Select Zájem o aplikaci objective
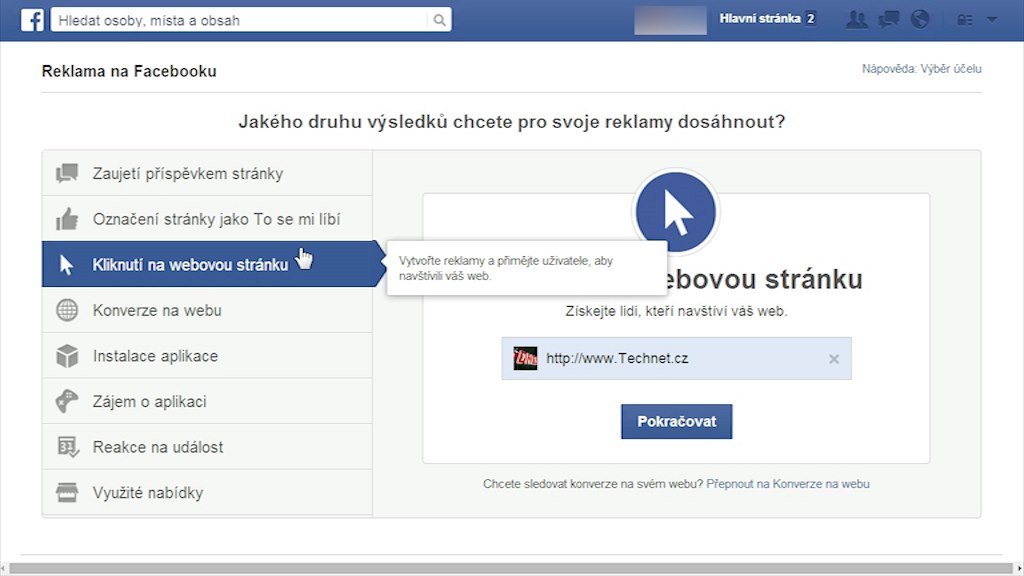The width and height of the screenshot is (1024, 576). point(149,402)
